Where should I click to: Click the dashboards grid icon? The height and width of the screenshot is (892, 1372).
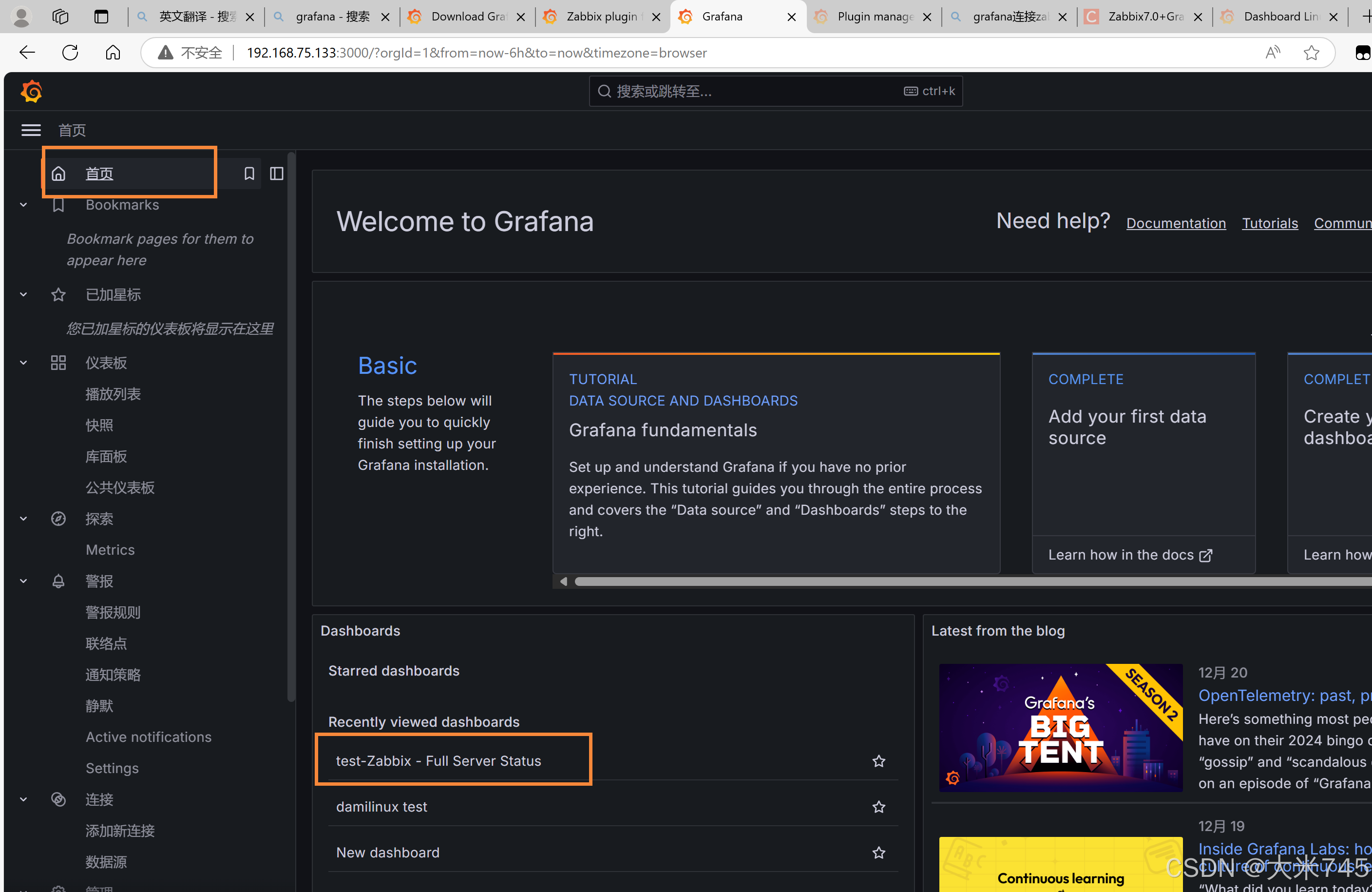[x=58, y=363]
